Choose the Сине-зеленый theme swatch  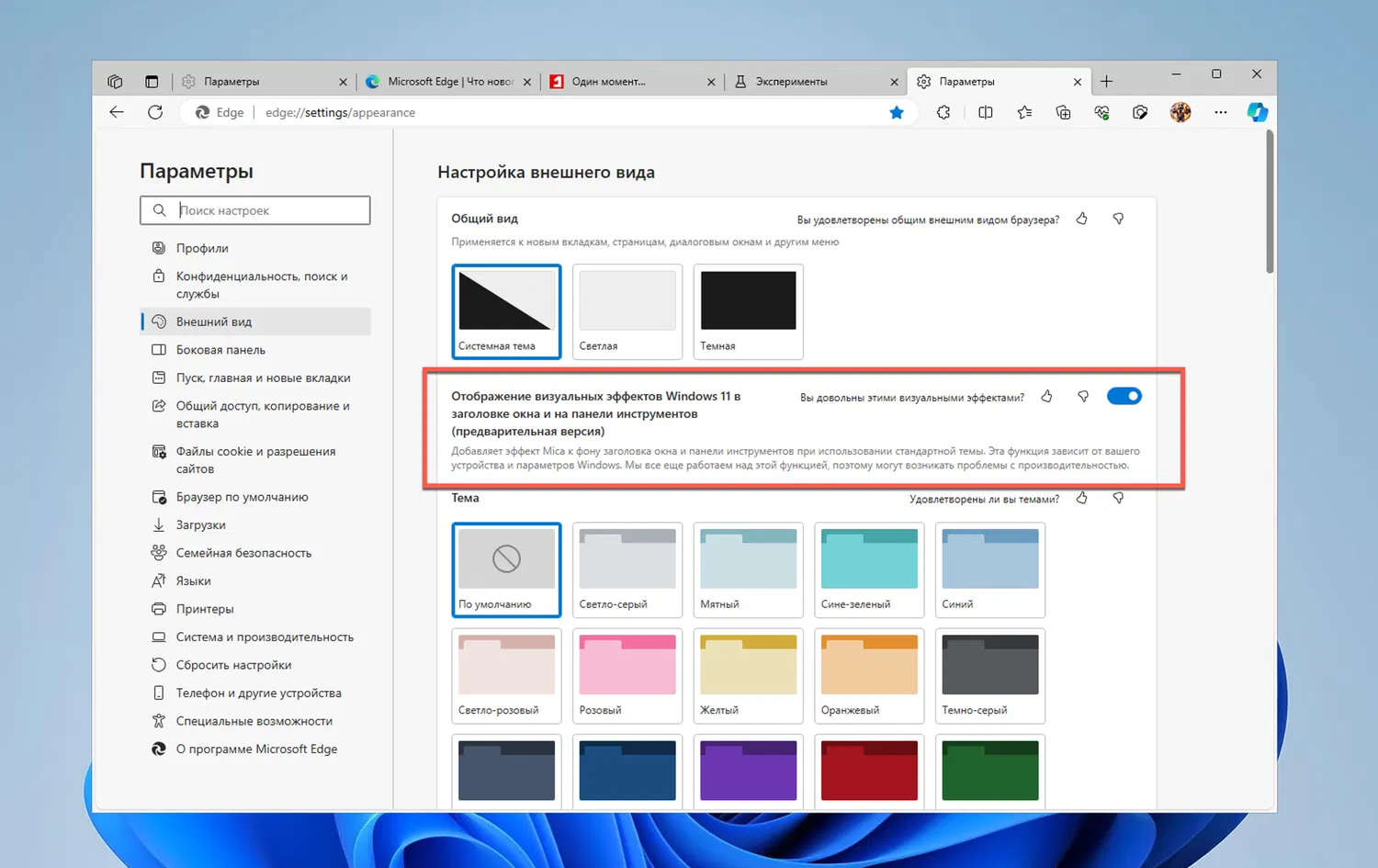pos(869,569)
